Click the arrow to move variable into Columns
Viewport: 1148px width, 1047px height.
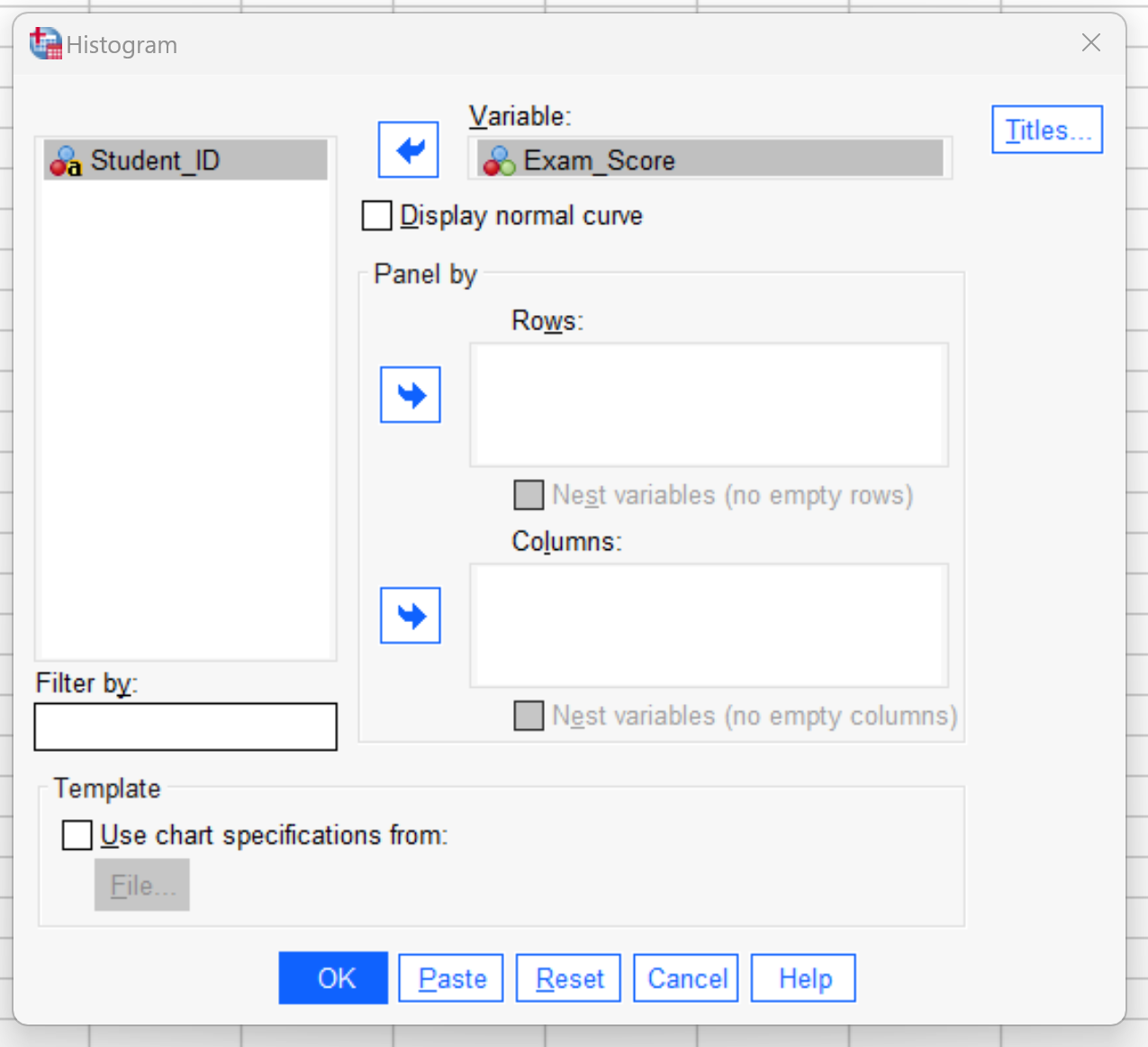(x=411, y=616)
